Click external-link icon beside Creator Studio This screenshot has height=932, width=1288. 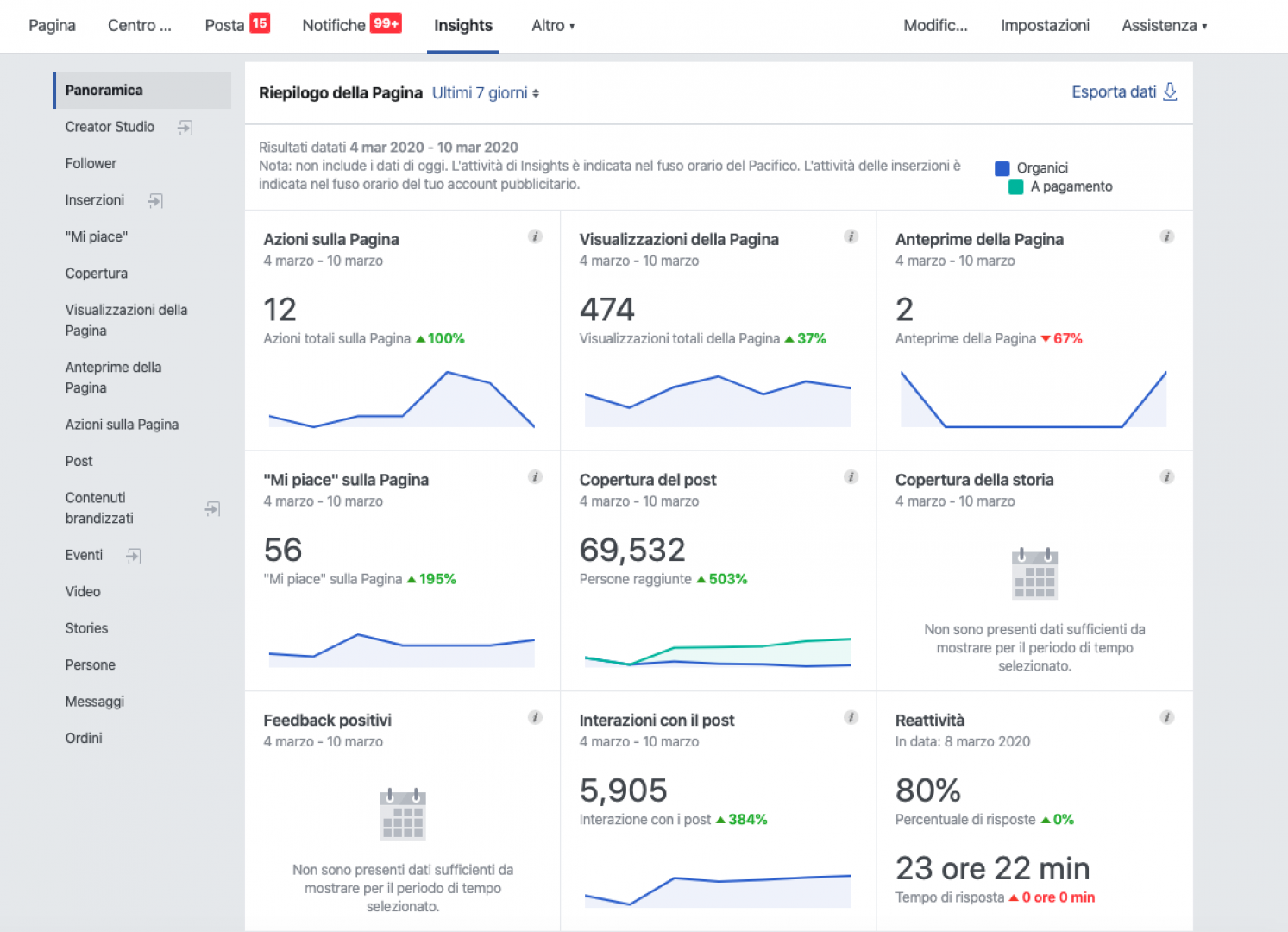[x=185, y=128]
